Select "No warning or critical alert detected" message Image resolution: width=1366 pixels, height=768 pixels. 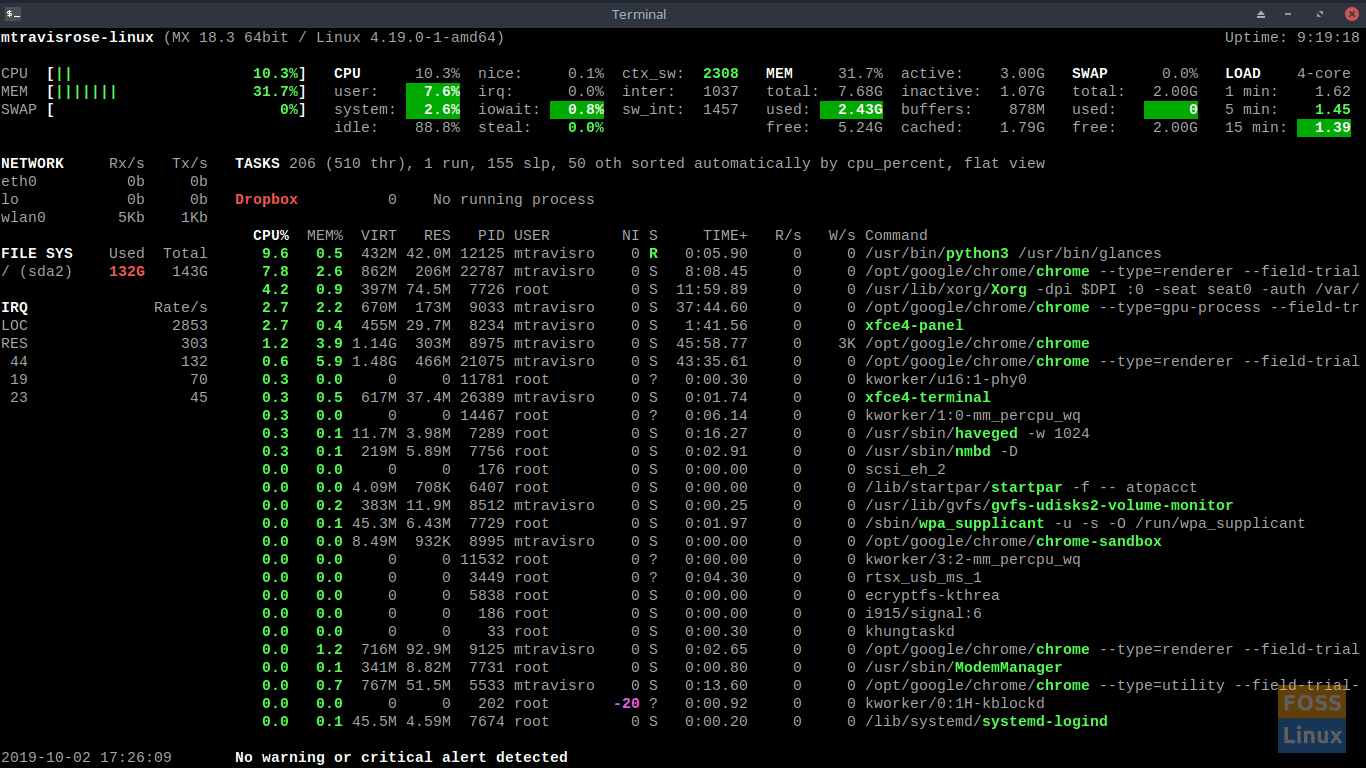[401, 758]
